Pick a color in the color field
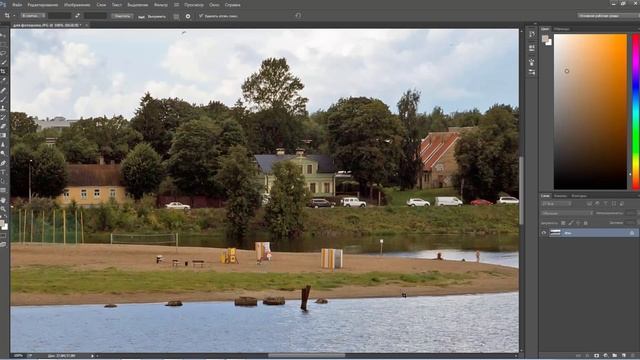Screen dimensions: 640x360 [x=590, y=112]
